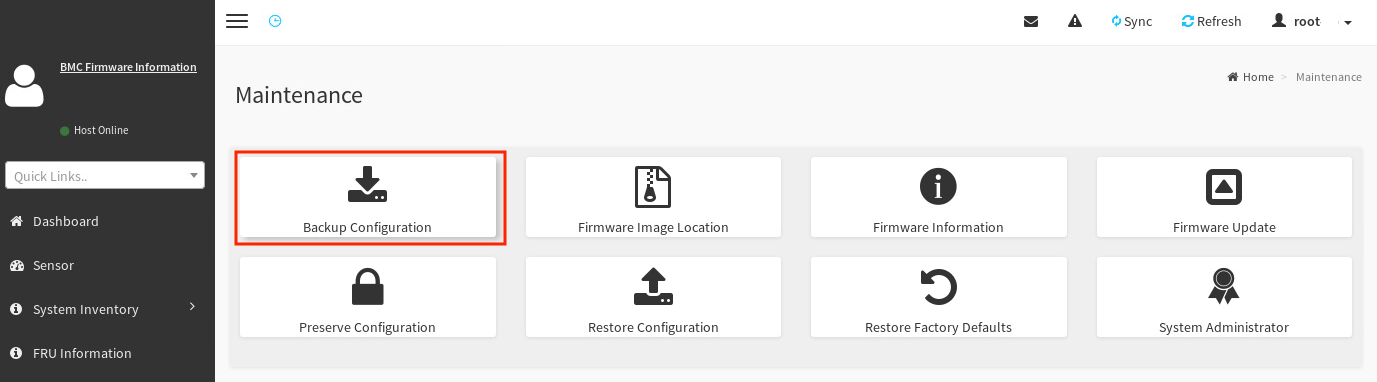Show alerts via the warning triangle icon

point(1075,21)
